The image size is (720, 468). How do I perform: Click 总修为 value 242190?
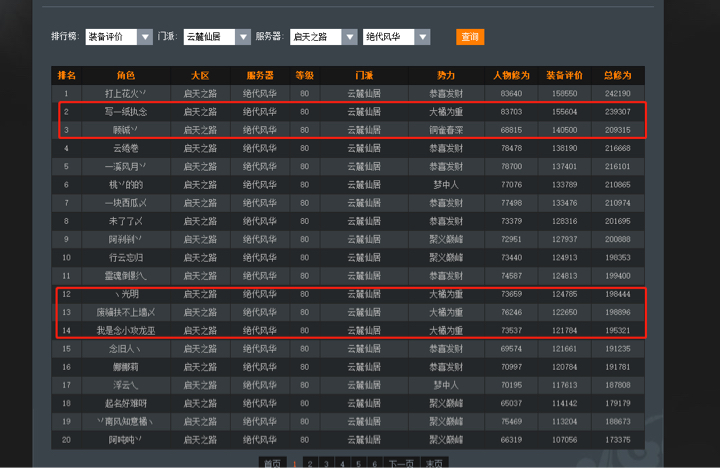[618, 94]
